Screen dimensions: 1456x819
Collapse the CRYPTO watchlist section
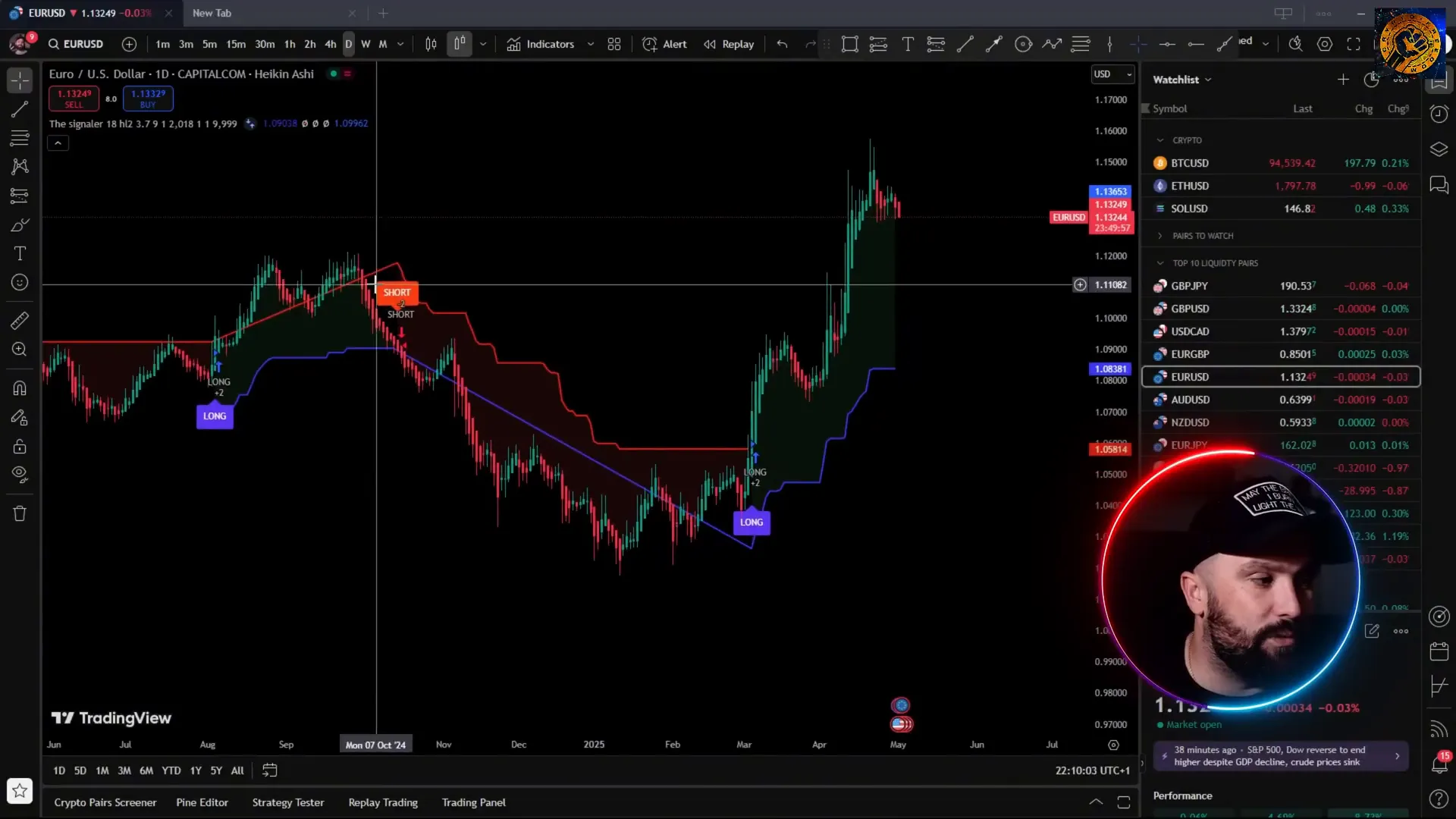pyautogui.click(x=1160, y=140)
